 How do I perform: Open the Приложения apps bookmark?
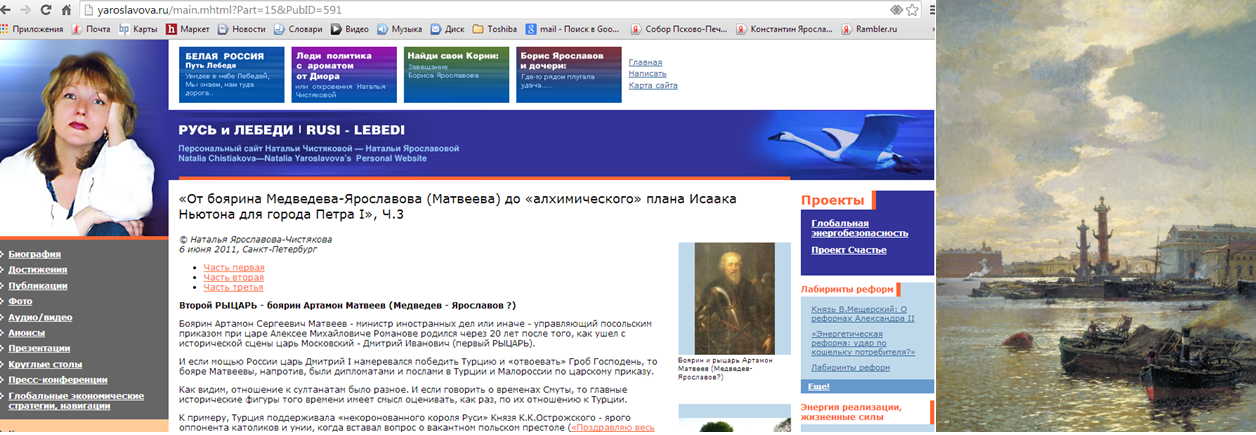click(x=33, y=29)
